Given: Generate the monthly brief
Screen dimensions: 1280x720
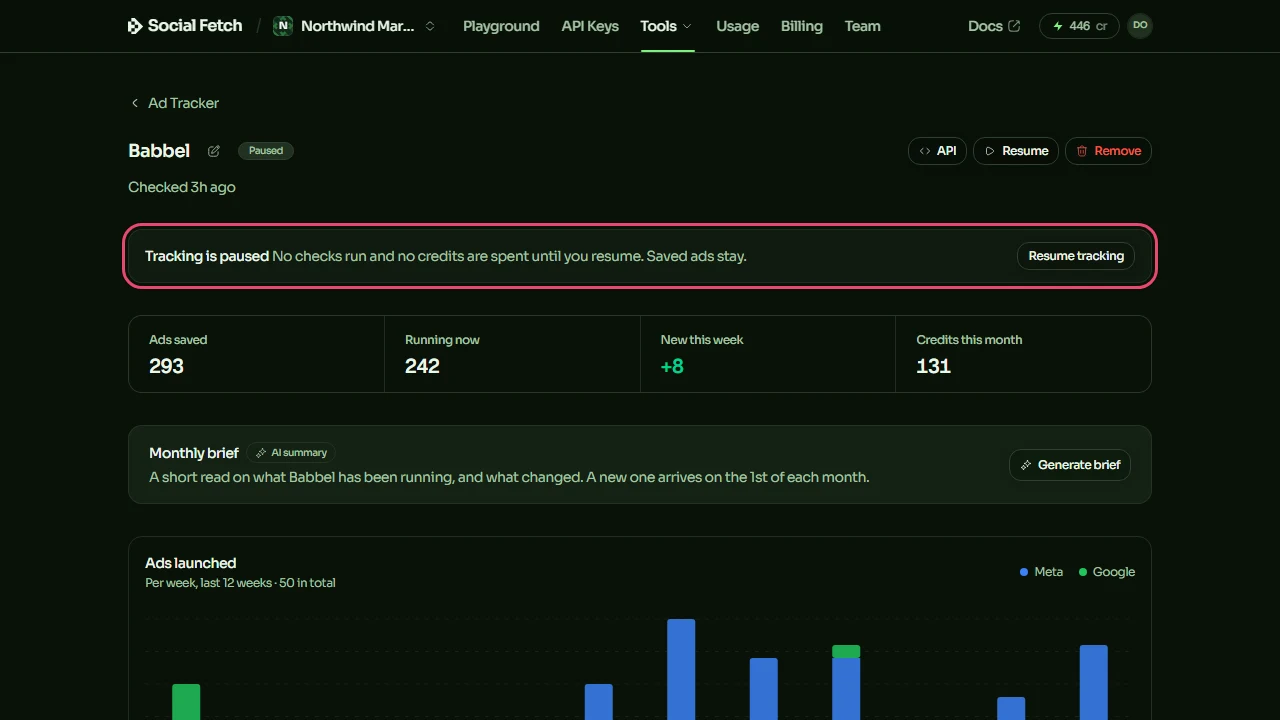Looking at the screenshot, I should 1070,465.
